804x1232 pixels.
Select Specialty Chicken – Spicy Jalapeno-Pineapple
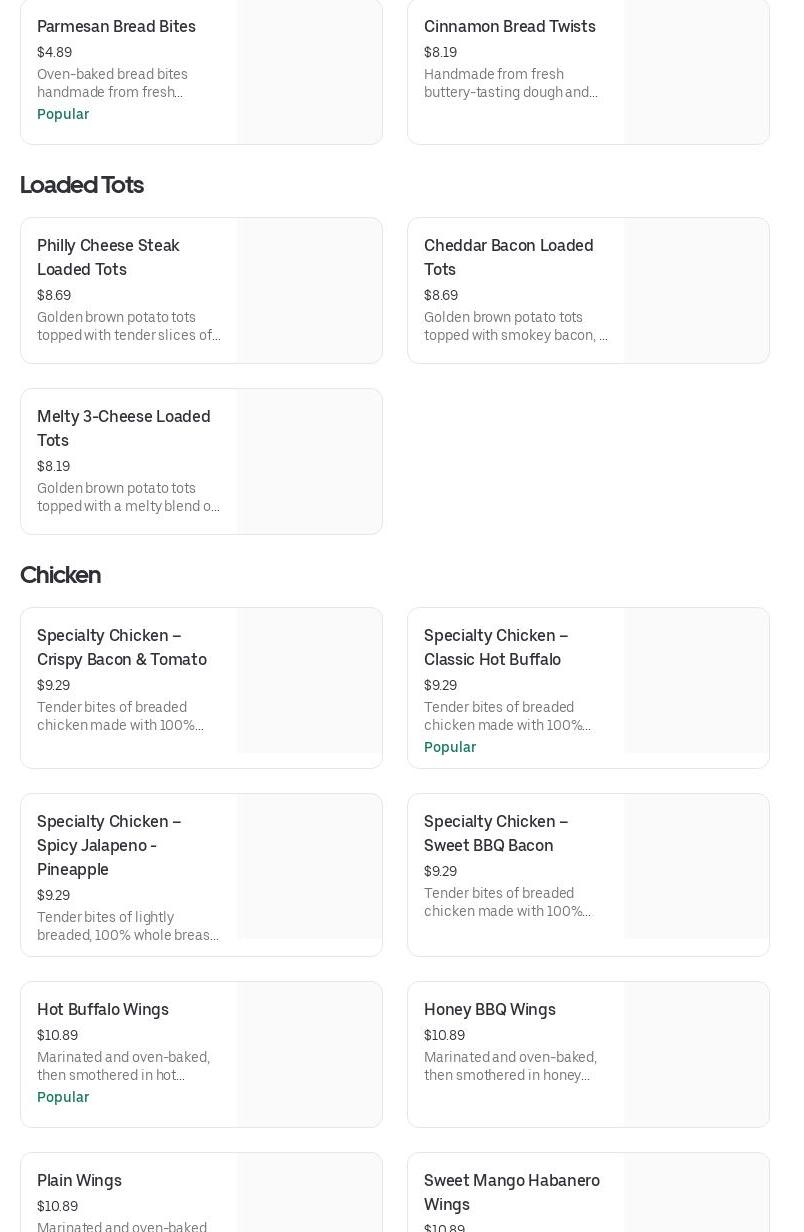point(109,845)
